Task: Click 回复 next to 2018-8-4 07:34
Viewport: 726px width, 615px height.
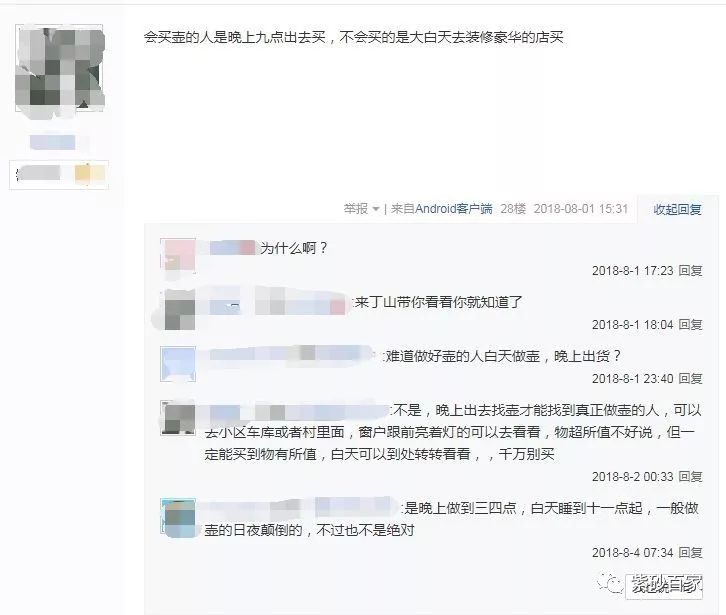Action: click(x=690, y=552)
